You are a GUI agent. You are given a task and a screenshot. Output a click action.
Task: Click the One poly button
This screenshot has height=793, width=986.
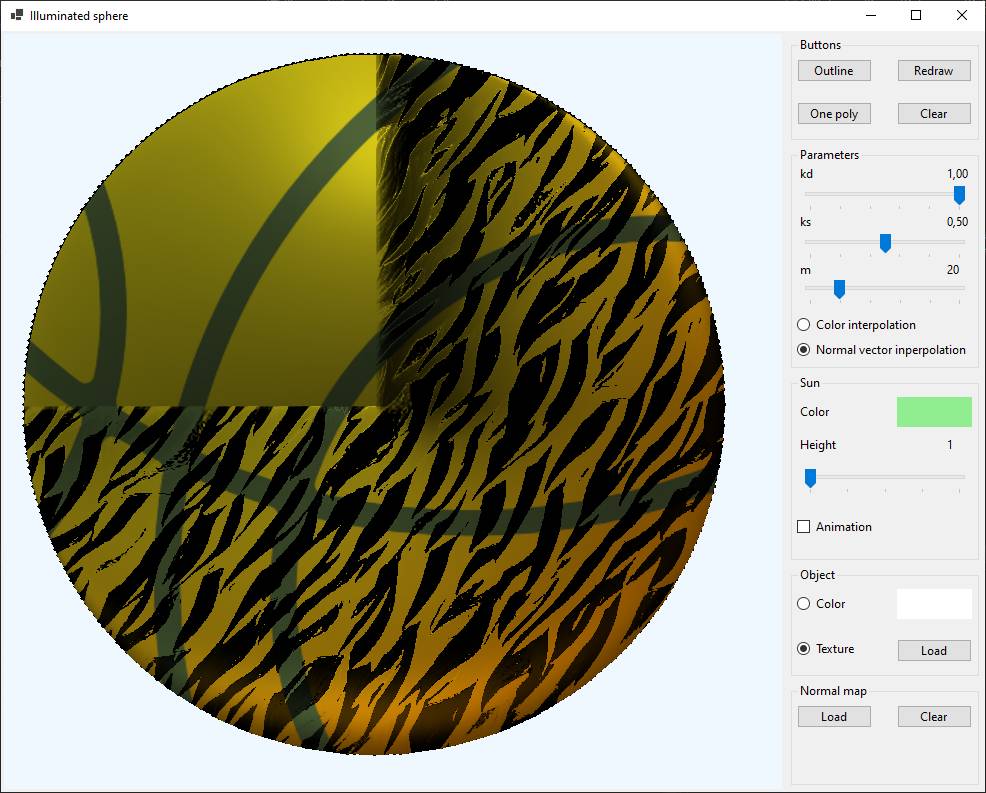834,114
